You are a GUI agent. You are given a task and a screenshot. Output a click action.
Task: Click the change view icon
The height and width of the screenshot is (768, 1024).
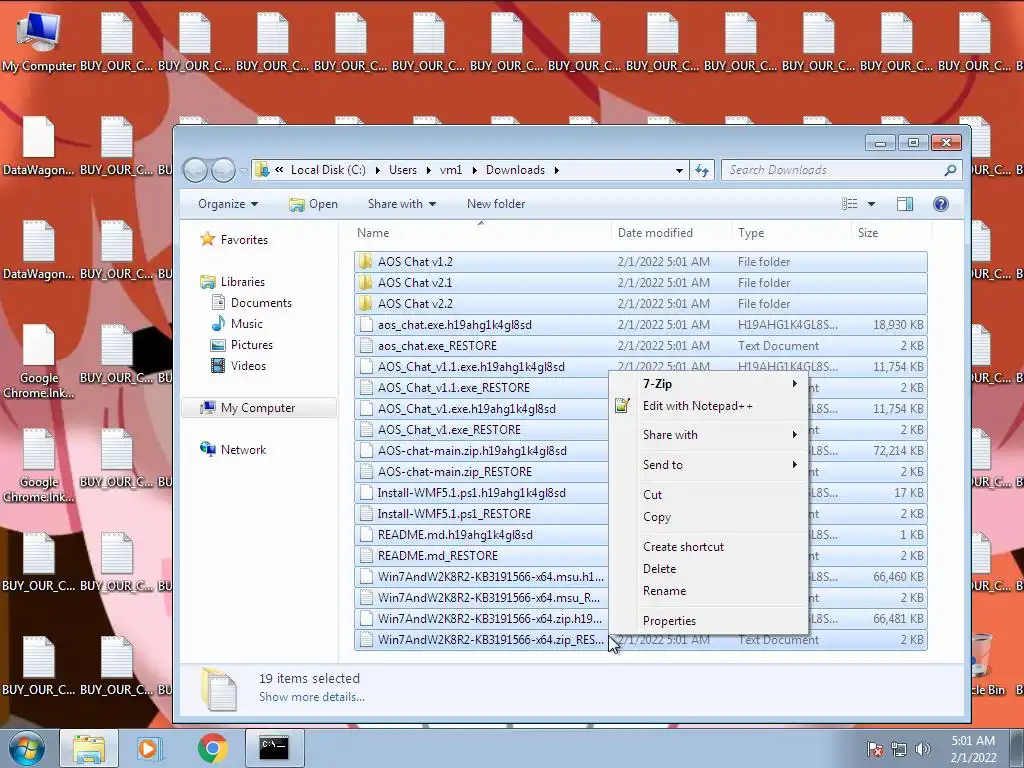coord(850,204)
